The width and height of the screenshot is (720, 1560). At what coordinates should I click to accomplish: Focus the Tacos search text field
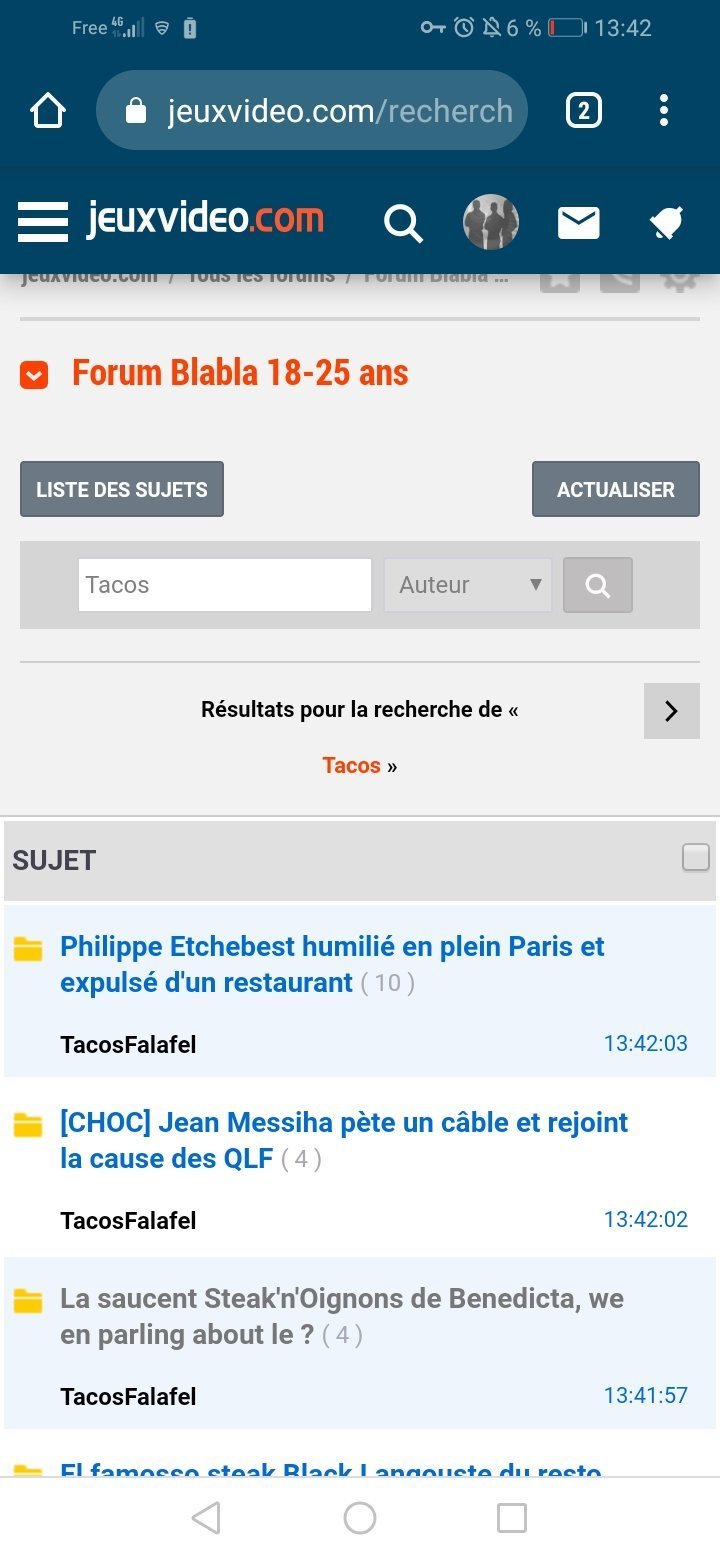(225, 585)
